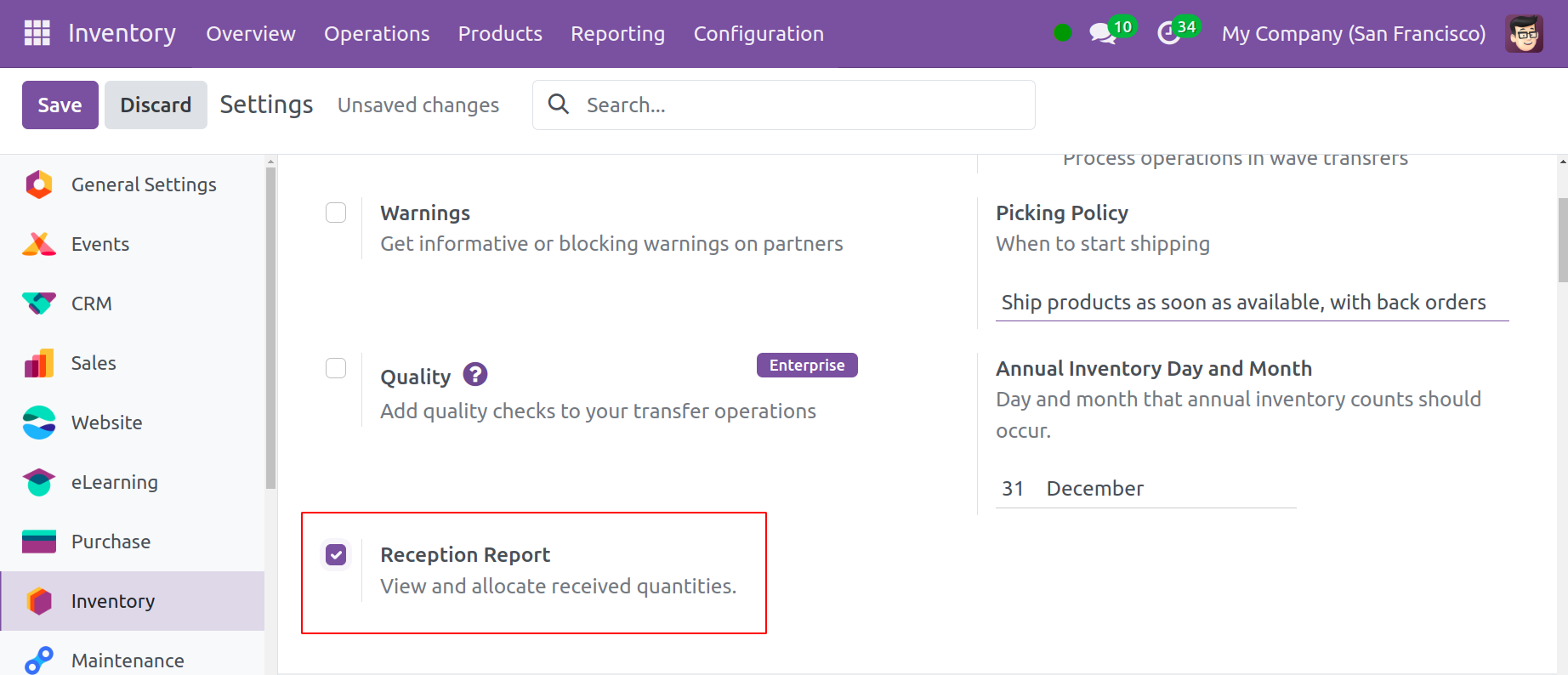Click the user avatar picture
This screenshot has height=675, width=1568.
click(x=1524, y=34)
